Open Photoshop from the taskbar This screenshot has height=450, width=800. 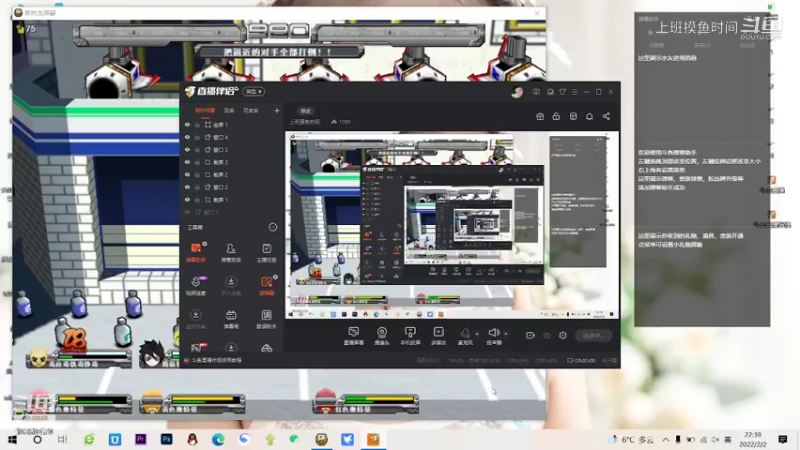pos(166,439)
